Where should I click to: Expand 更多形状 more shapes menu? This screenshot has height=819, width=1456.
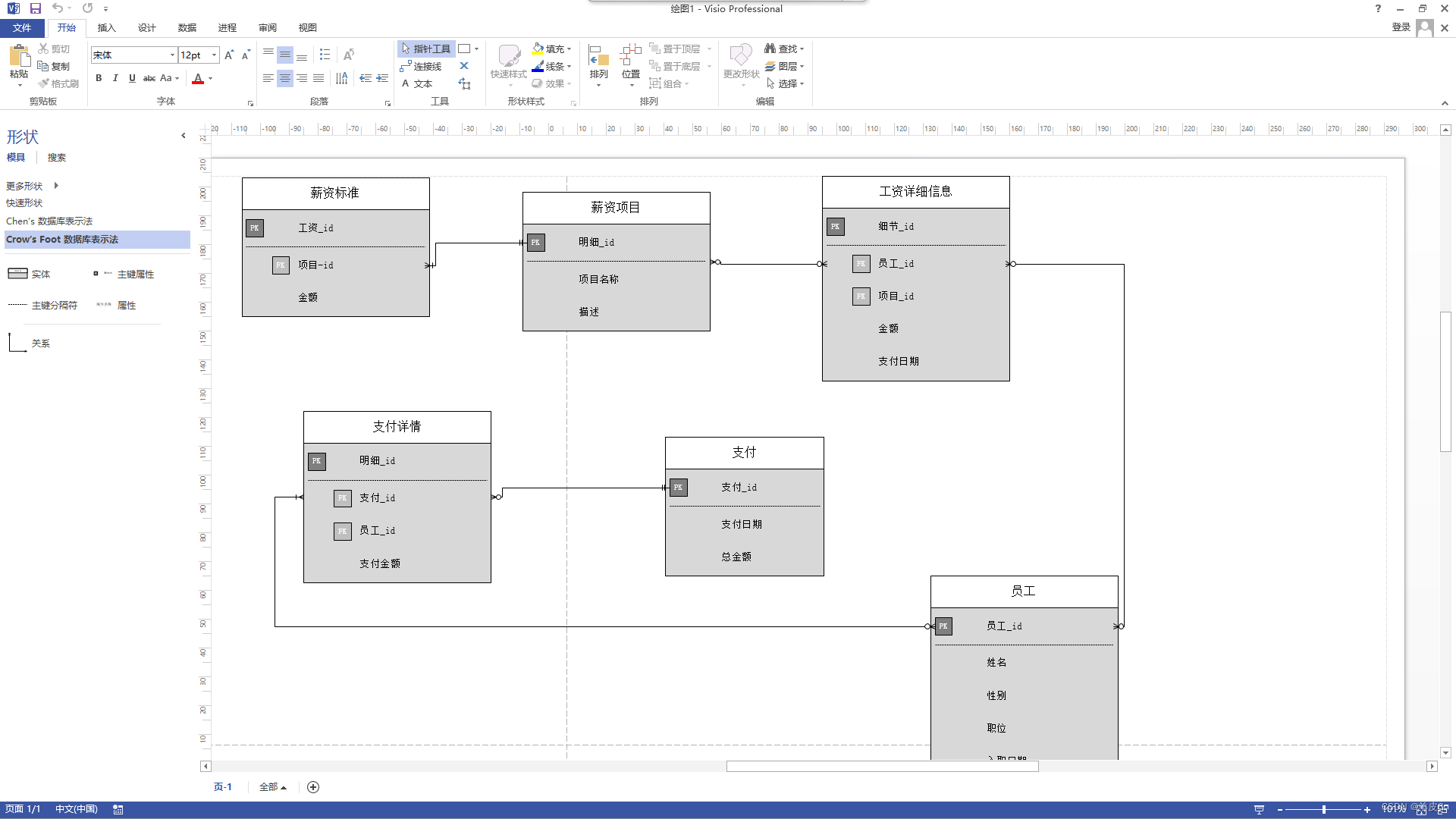[x=32, y=186]
